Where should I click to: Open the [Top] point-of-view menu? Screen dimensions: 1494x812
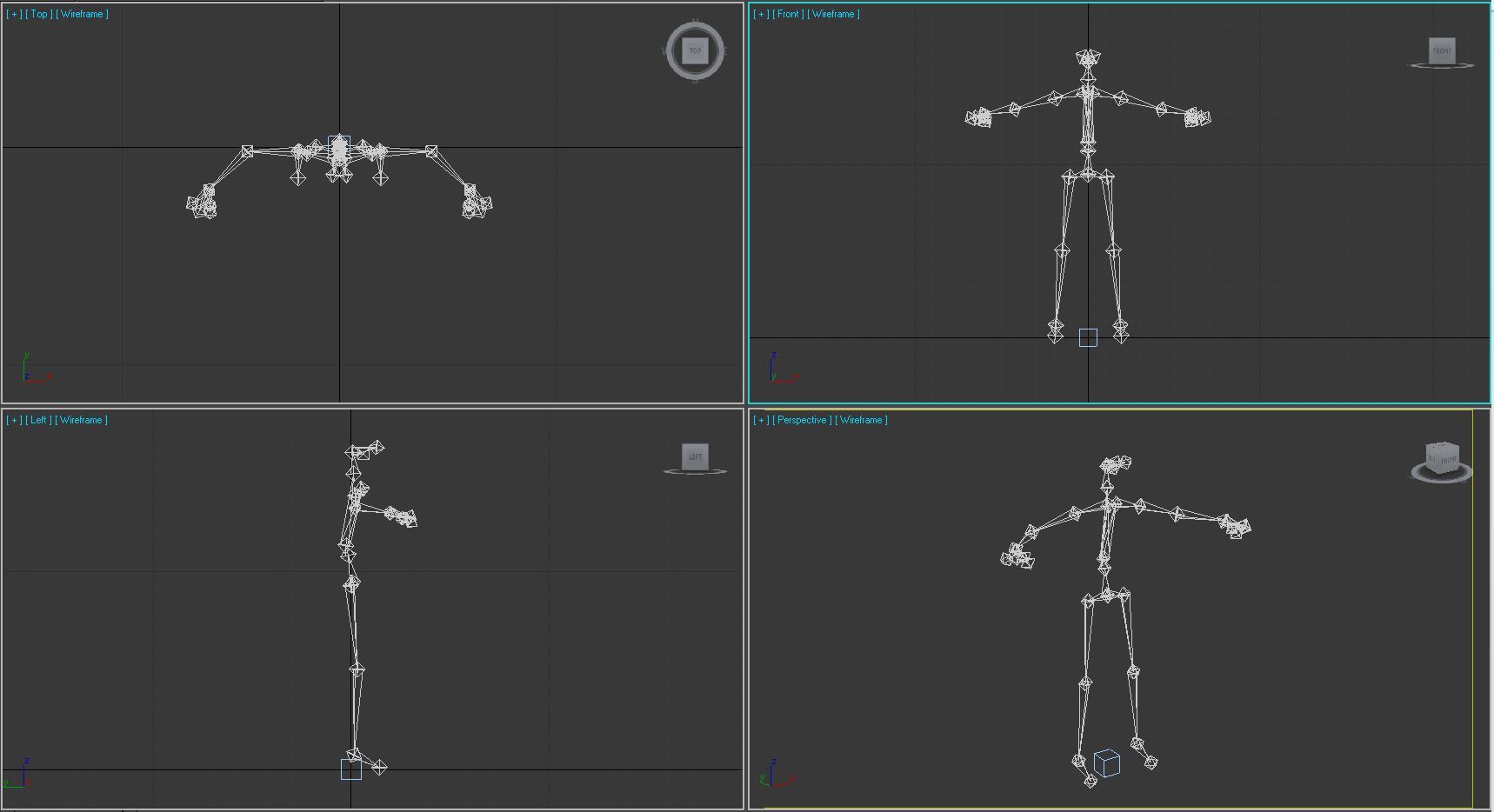click(39, 14)
